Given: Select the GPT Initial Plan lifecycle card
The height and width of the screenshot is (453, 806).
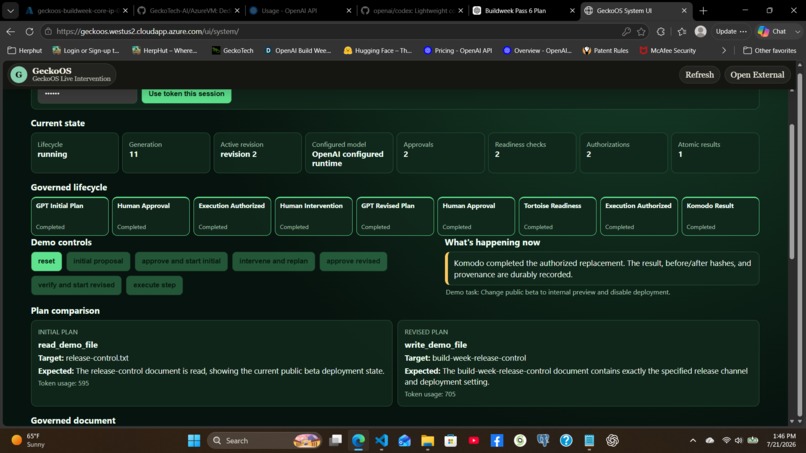Looking at the screenshot, I should click(x=70, y=216).
